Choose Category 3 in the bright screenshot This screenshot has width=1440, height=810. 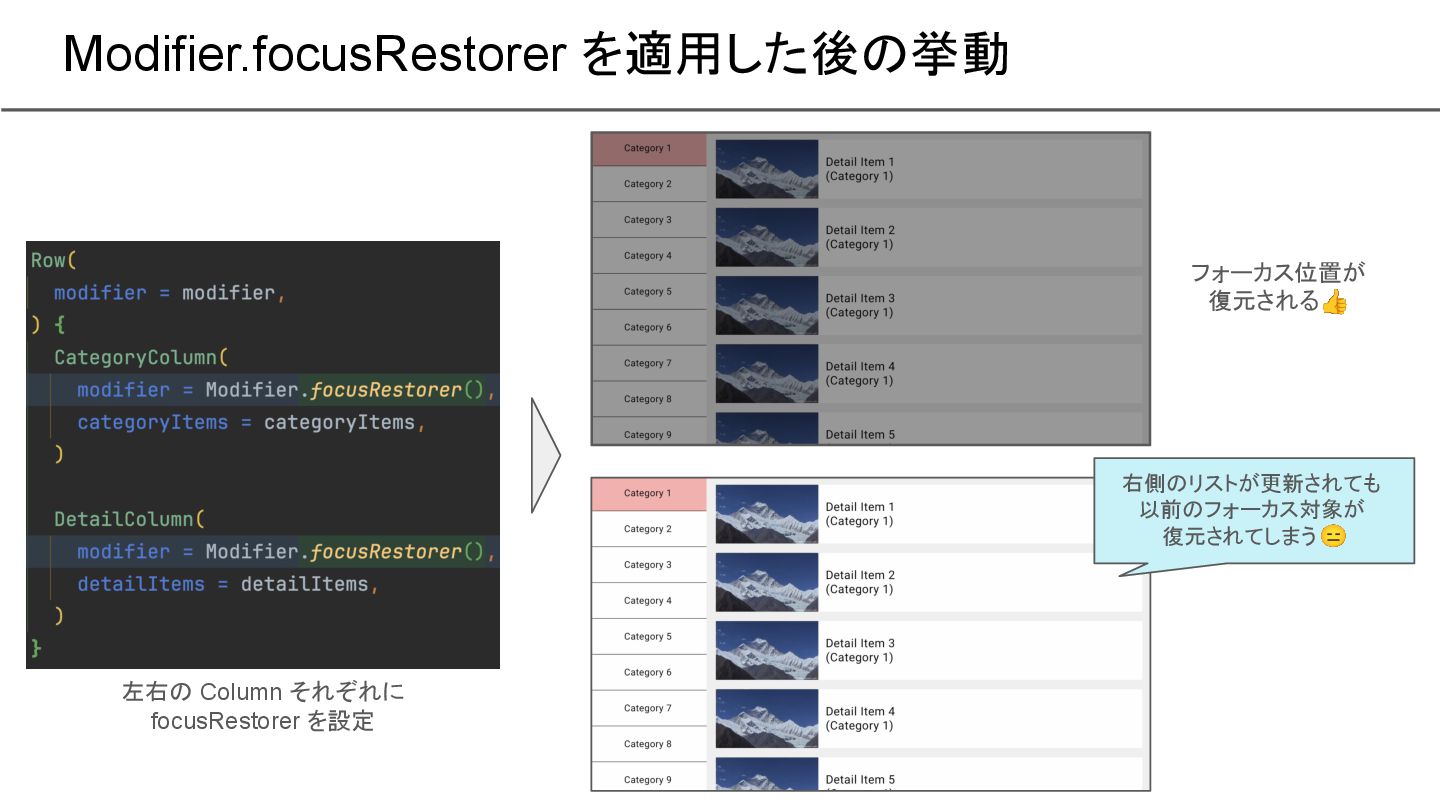click(649, 565)
